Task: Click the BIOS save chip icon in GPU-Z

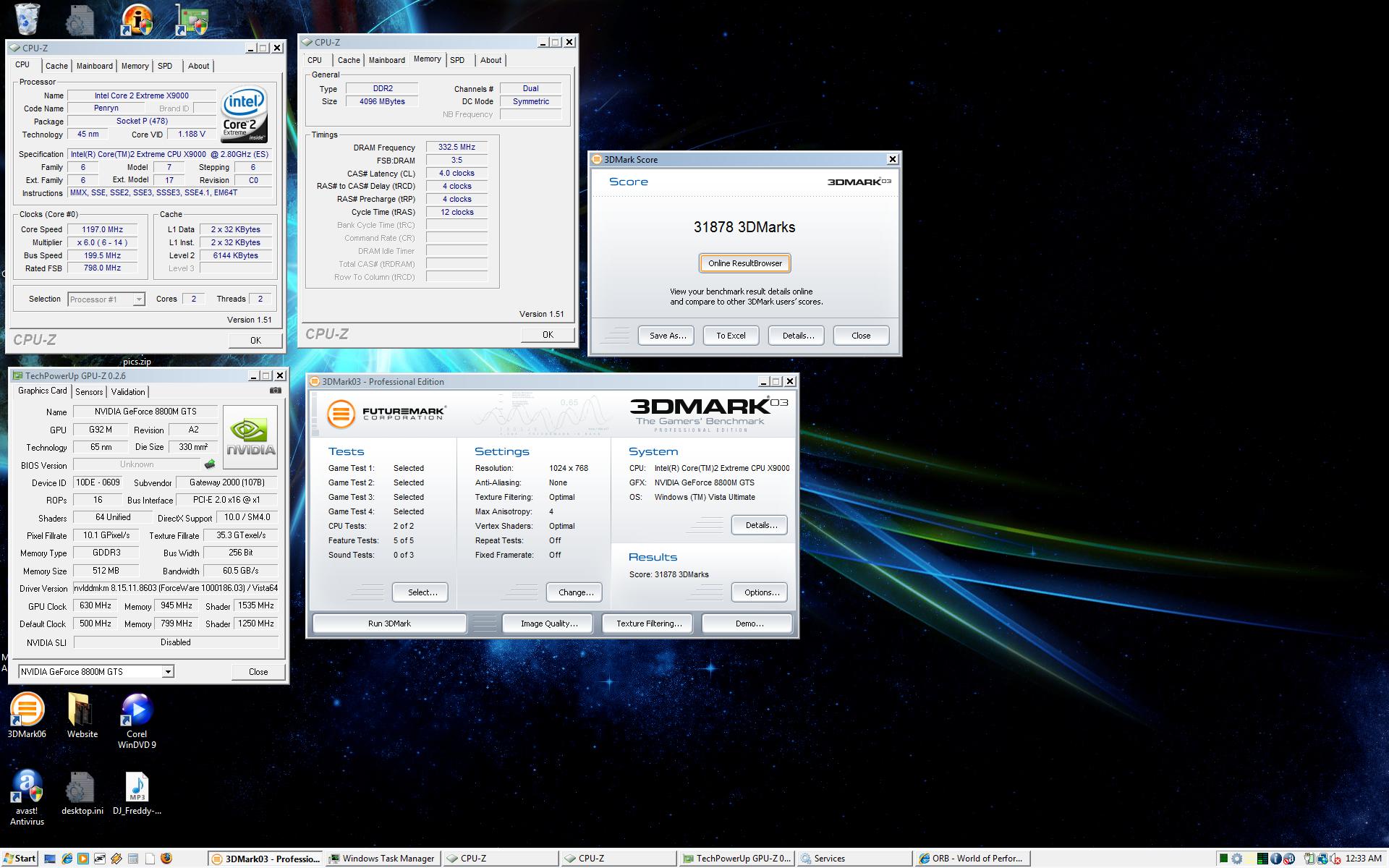Action: click(210, 464)
